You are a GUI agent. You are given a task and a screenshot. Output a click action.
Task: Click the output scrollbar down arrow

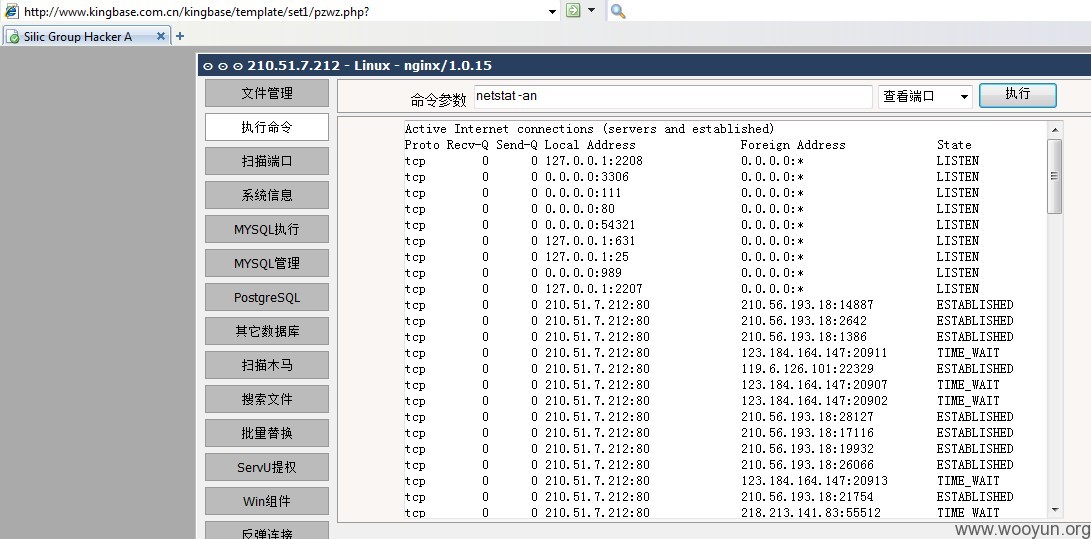coord(1055,510)
